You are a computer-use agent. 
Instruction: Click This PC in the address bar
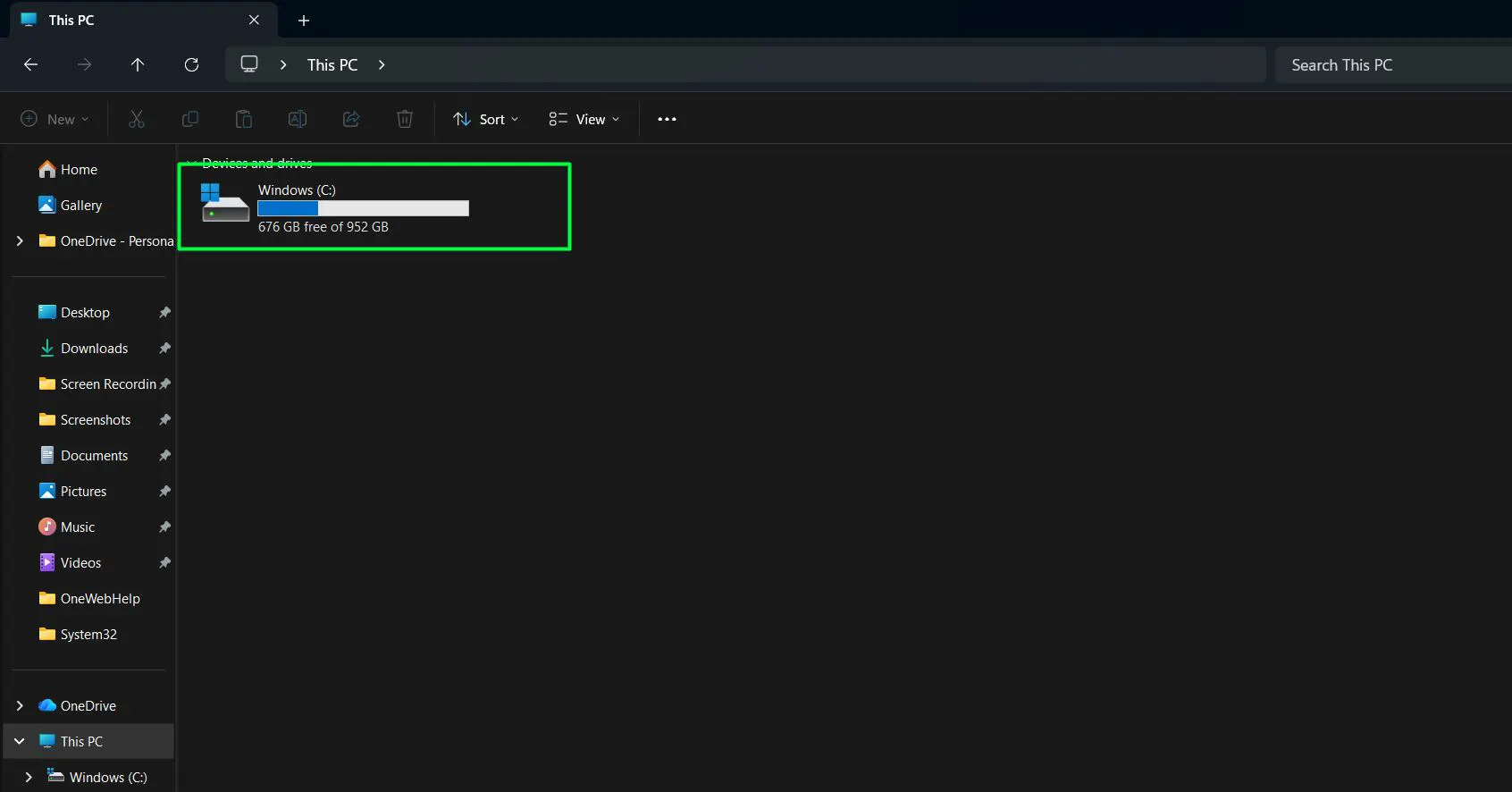[332, 64]
